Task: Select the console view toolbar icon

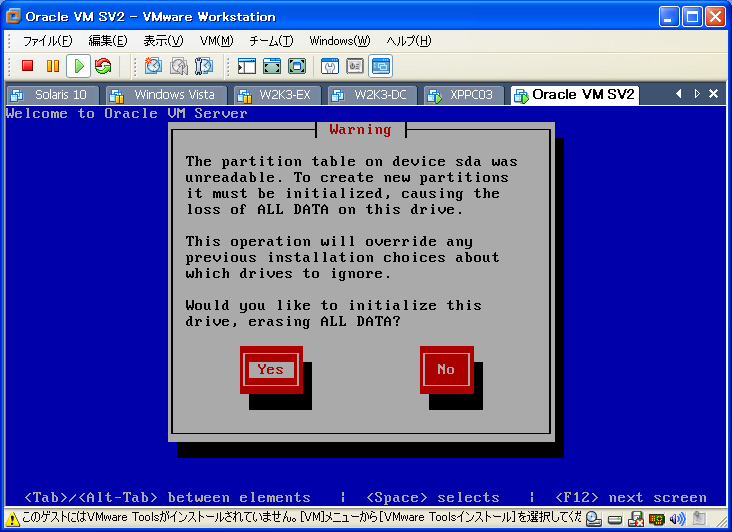Action: point(380,66)
